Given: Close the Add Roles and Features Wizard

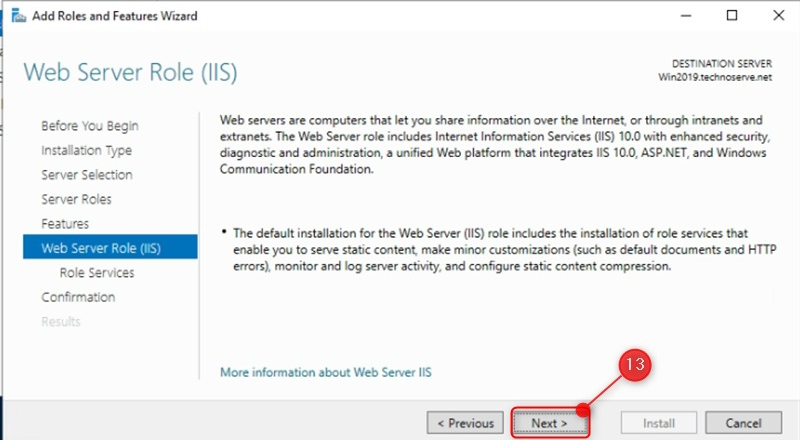Looking at the screenshot, I should coord(777,16).
